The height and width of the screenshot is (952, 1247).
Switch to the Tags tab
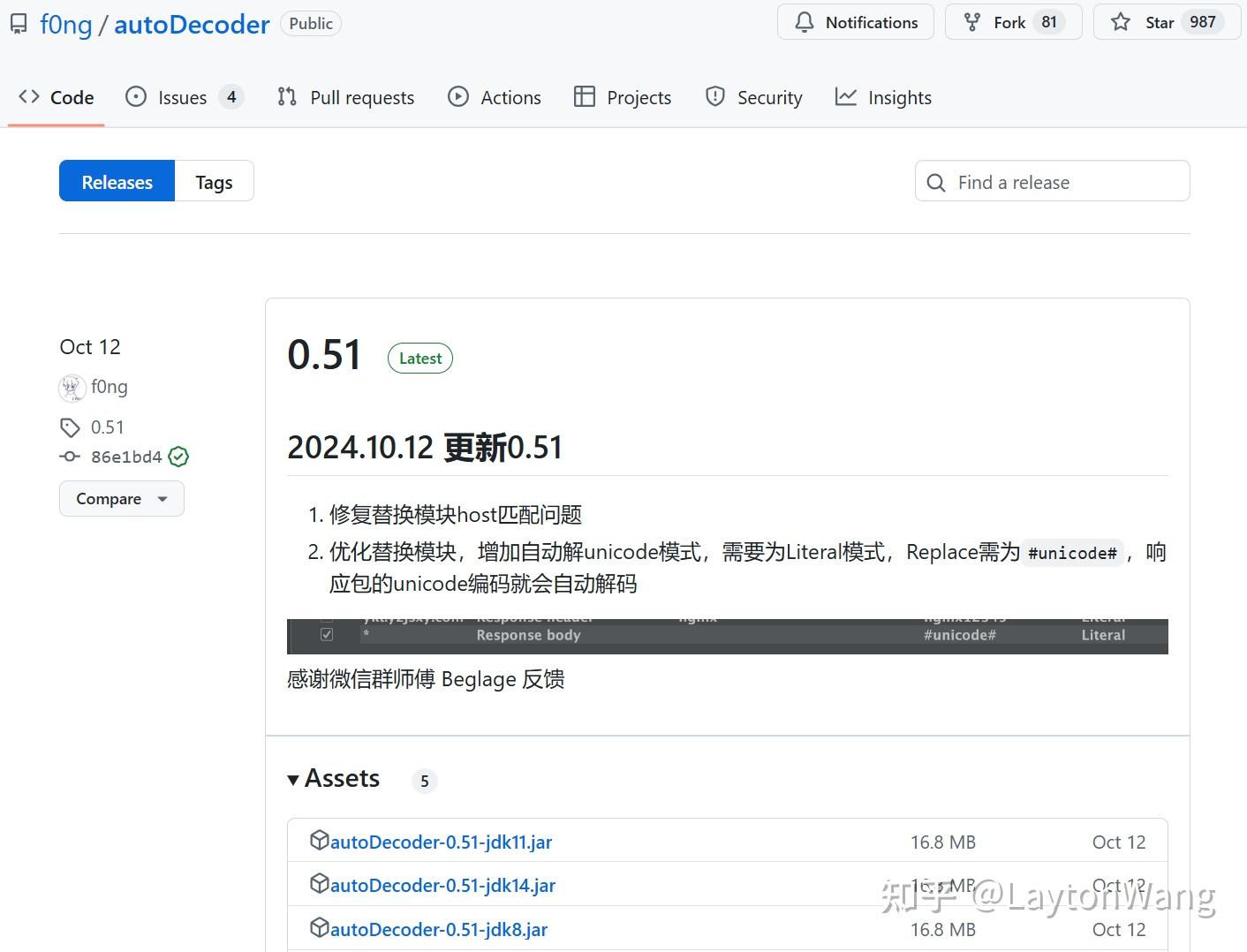coord(213,181)
